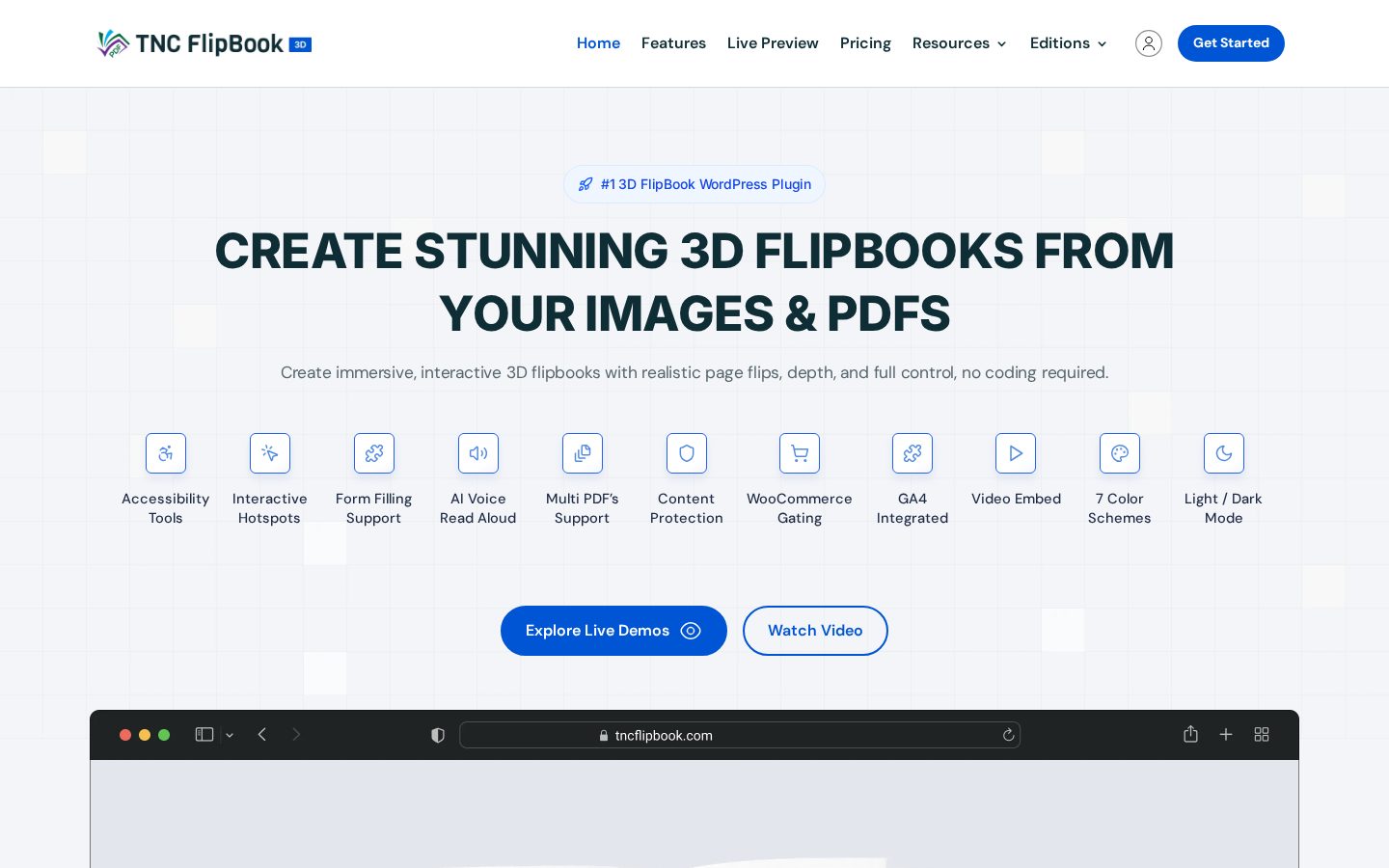Open the sidebar dropdown chevron in mockup browser

click(230, 735)
